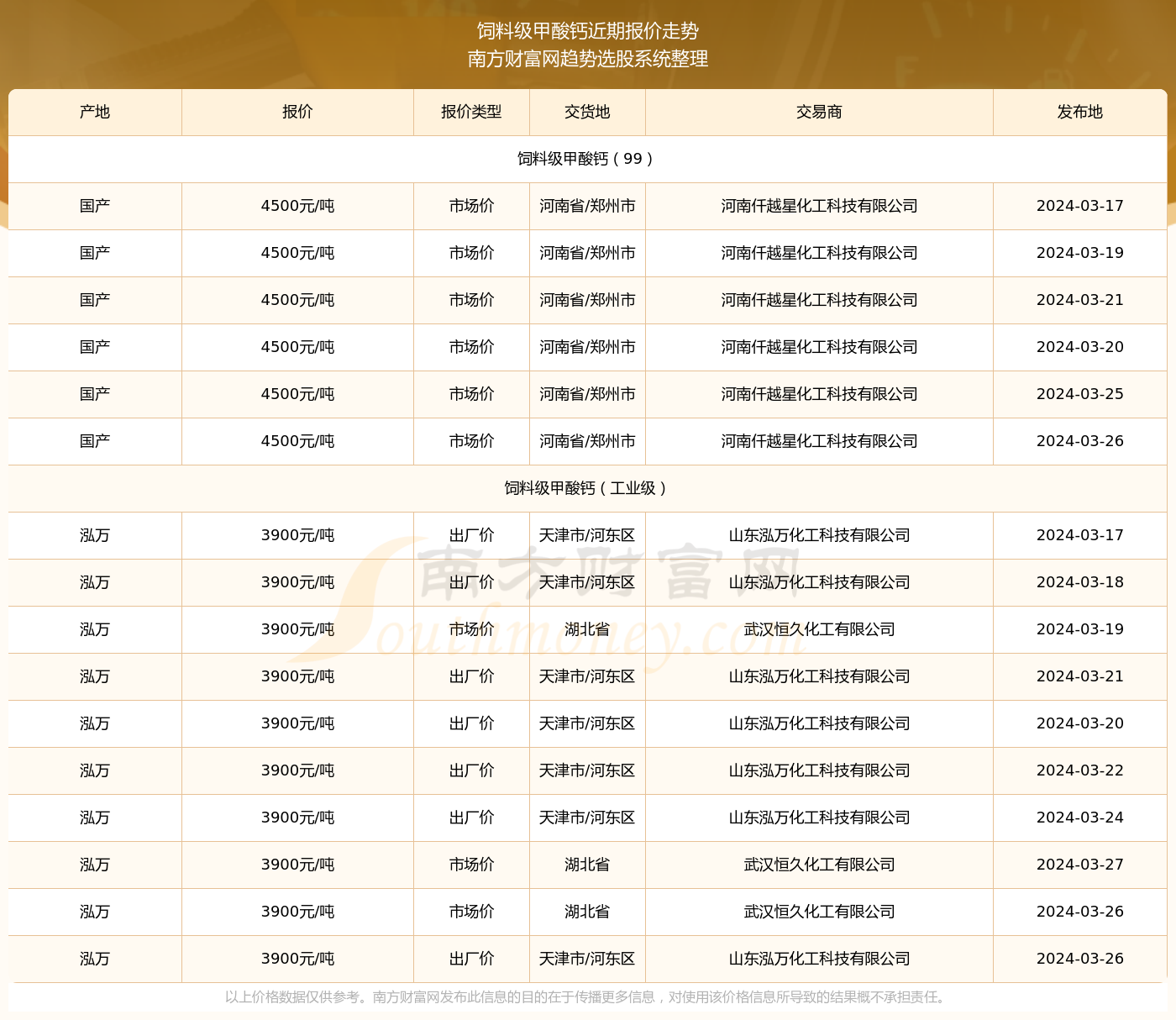Click section heading 饲料级甲酸钙（工业级）
This screenshot has width=1176, height=1020.
point(587,488)
